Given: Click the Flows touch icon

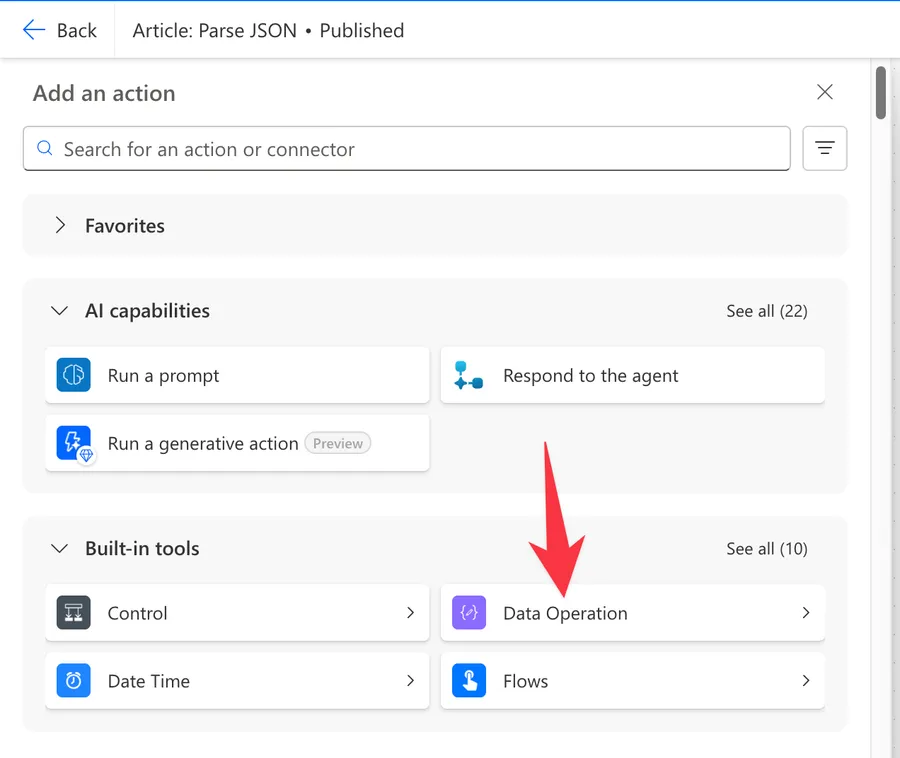Looking at the screenshot, I should [468, 681].
